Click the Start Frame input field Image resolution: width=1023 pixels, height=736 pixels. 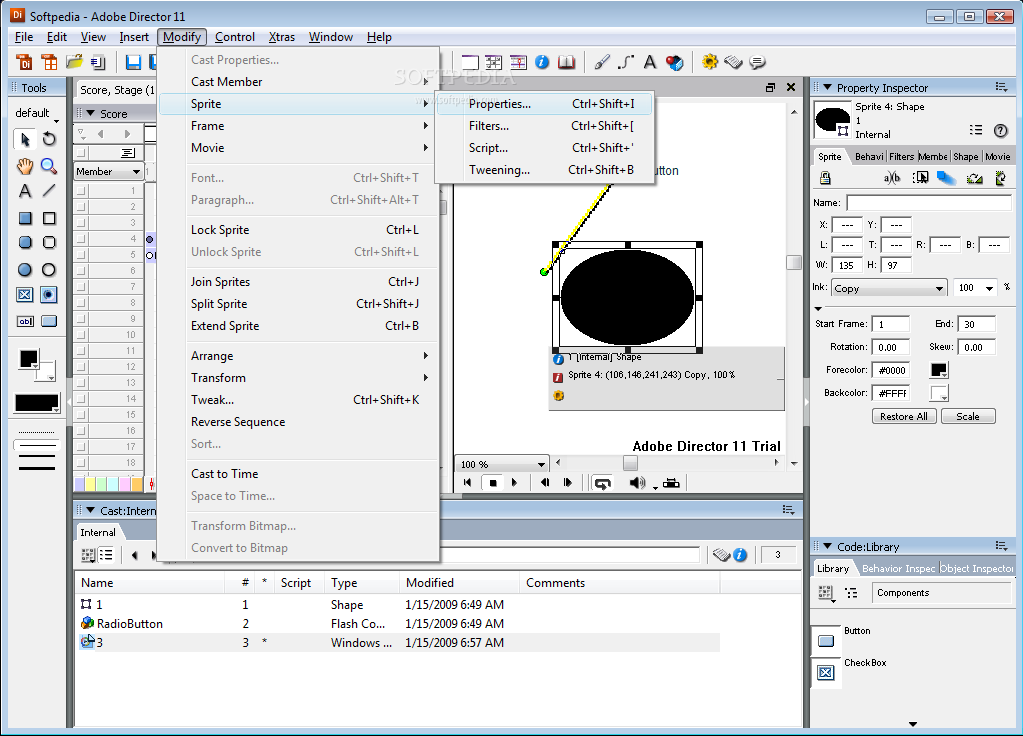coord(891,324)
